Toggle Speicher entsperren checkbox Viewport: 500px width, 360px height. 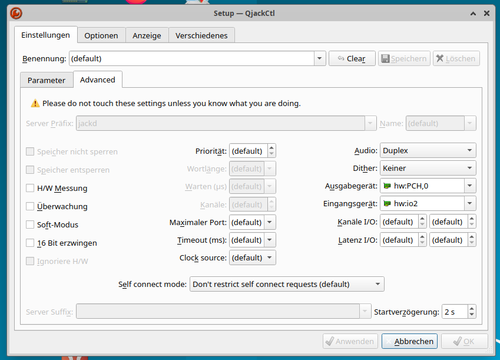(x=30, y=170)
